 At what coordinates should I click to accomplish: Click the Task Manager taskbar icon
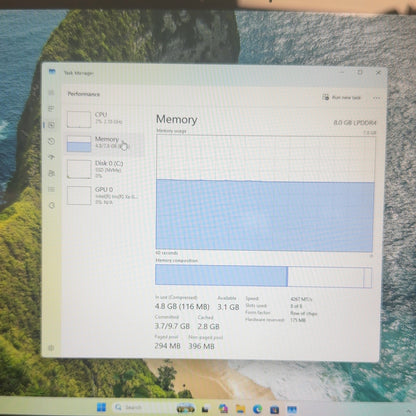[292, 410]
